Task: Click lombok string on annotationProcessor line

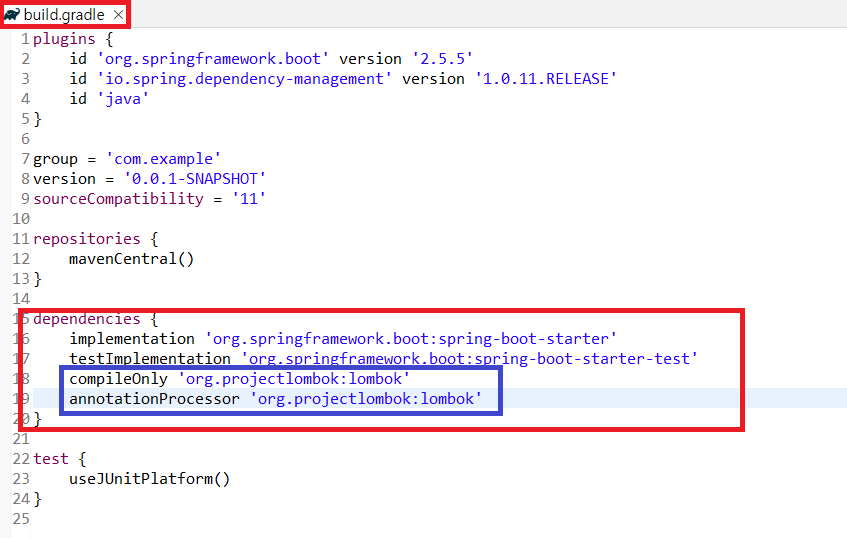Action: point(366,399)
